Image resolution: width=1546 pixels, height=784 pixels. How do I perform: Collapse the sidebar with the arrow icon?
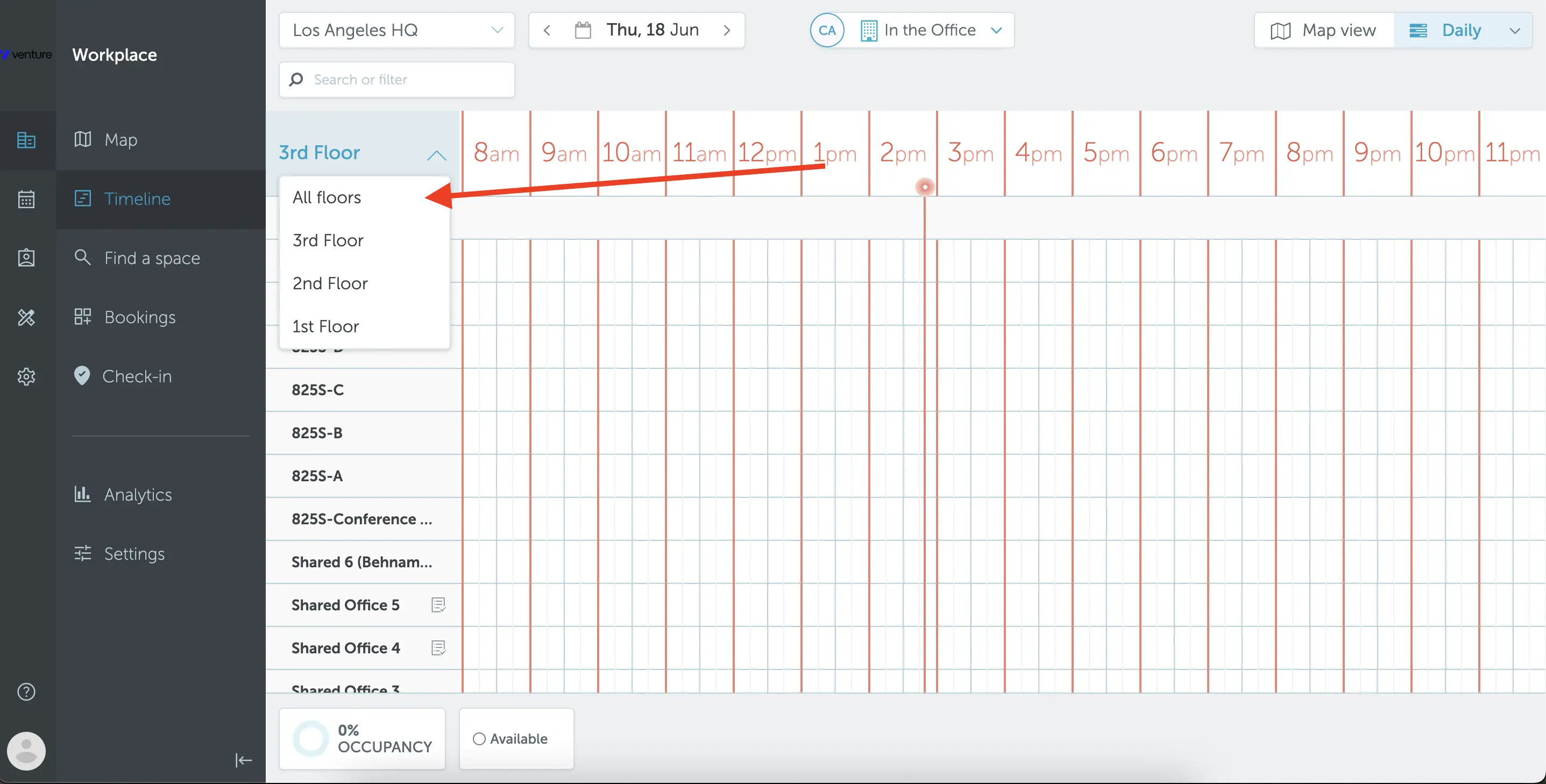(x=243, y=760)
